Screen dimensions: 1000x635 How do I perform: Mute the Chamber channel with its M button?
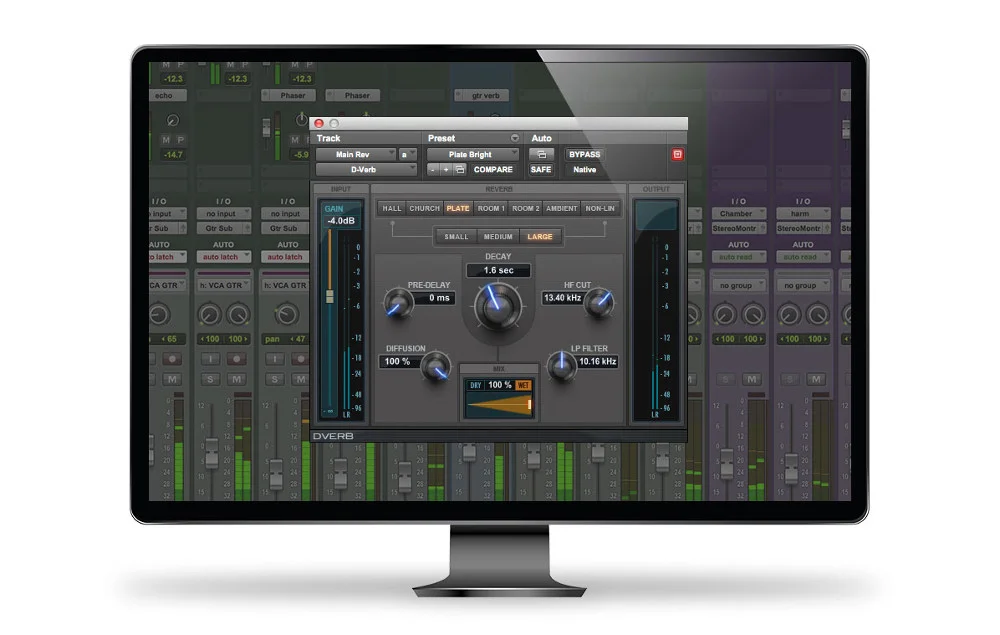(x=752, y=379)
